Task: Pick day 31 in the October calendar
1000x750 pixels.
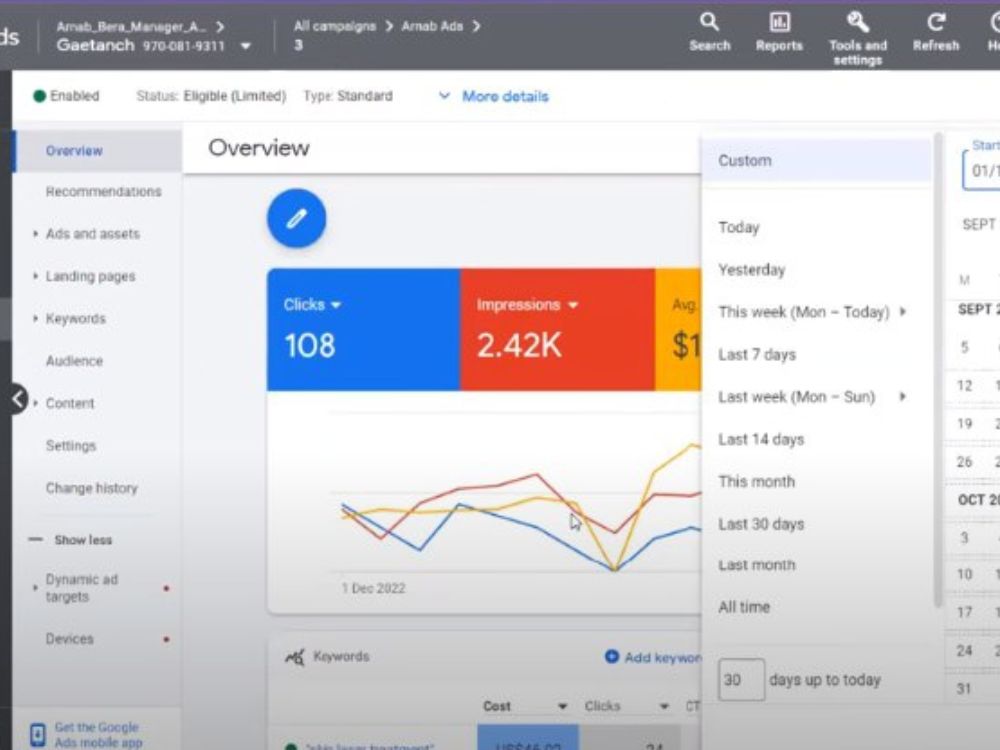Action: pos(964,689)
